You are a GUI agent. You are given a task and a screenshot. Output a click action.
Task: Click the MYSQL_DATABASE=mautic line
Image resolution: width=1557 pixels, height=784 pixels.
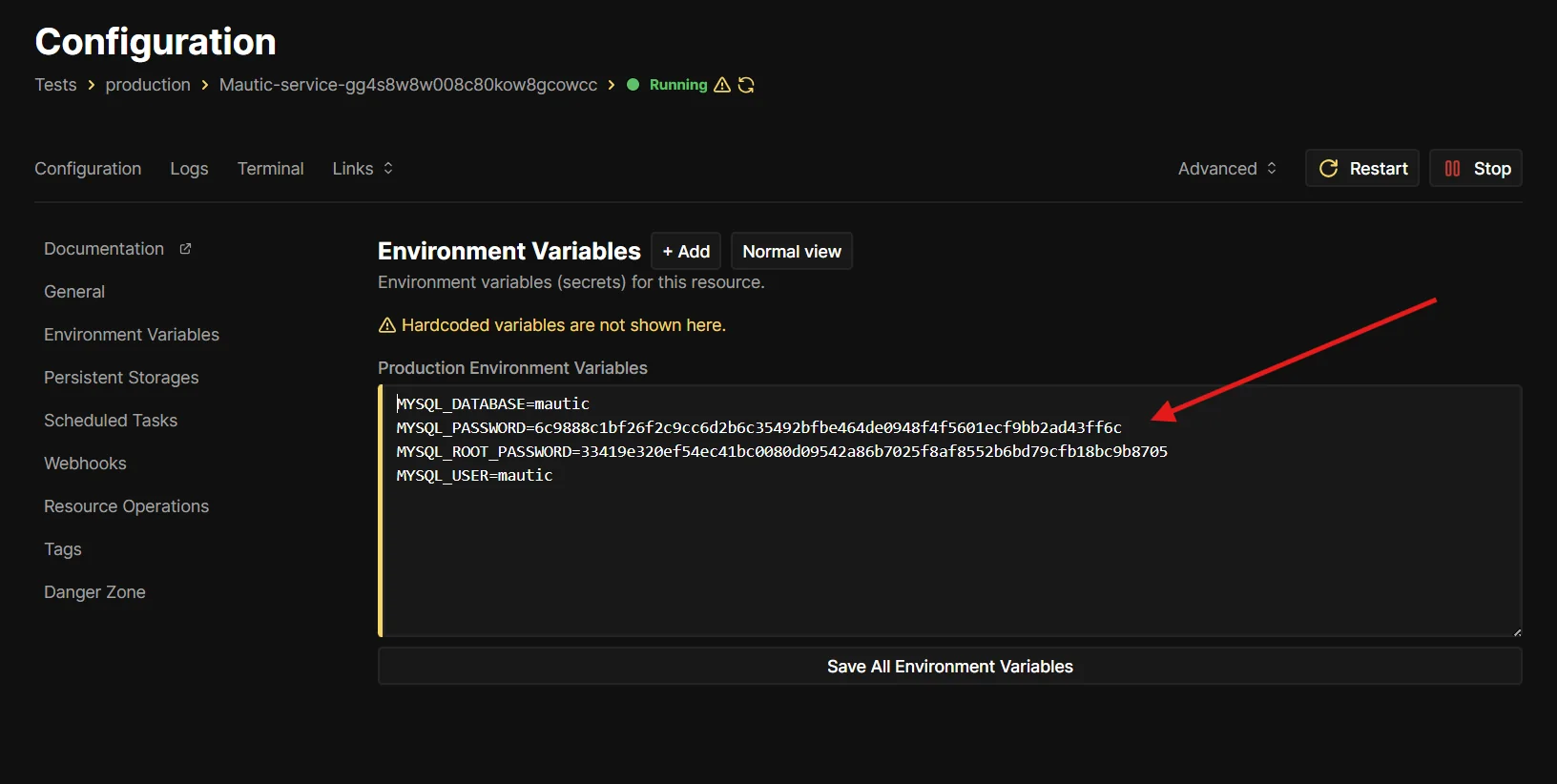pos(493,404)
